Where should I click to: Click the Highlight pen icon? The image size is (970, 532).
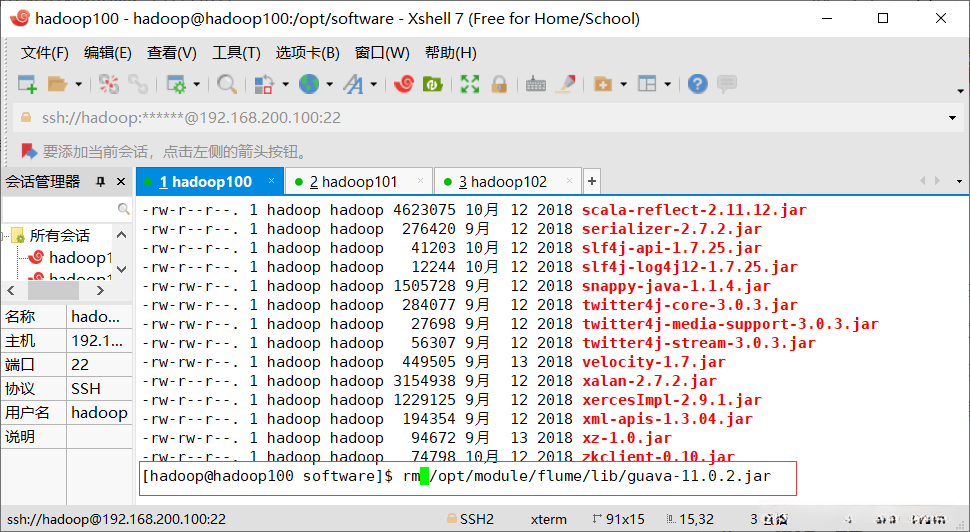(565, 84)
